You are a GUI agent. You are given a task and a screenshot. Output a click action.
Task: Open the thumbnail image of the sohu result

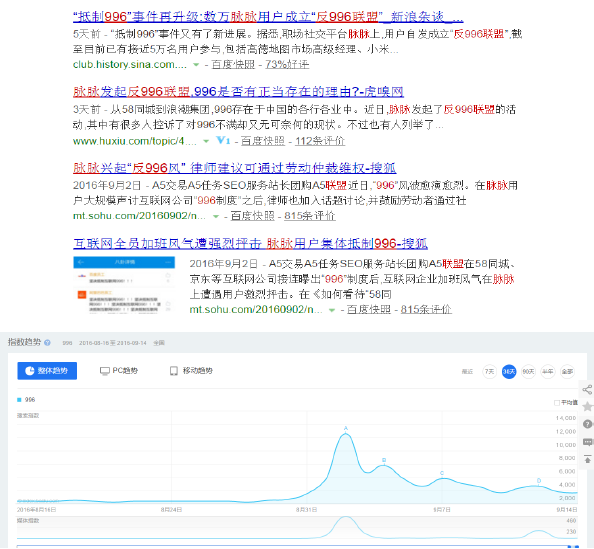click(x=124, y=285)
